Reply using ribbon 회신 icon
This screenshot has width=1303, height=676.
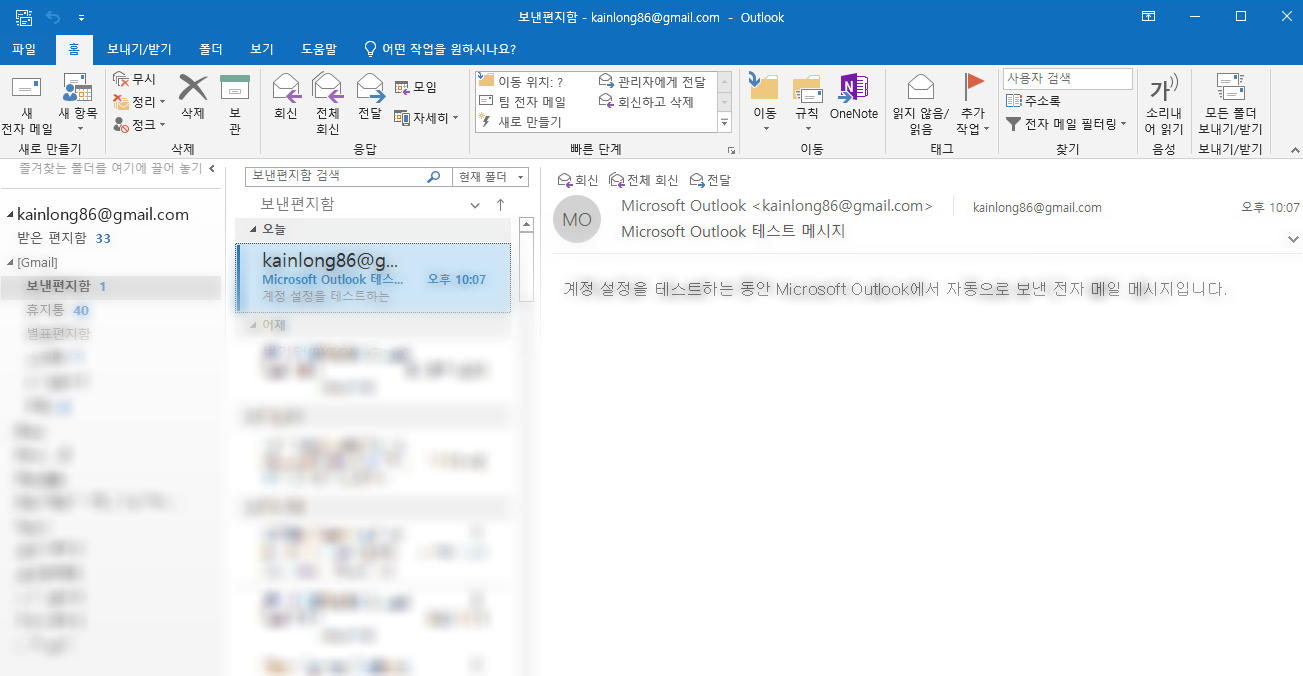click(x=286, y=98)
